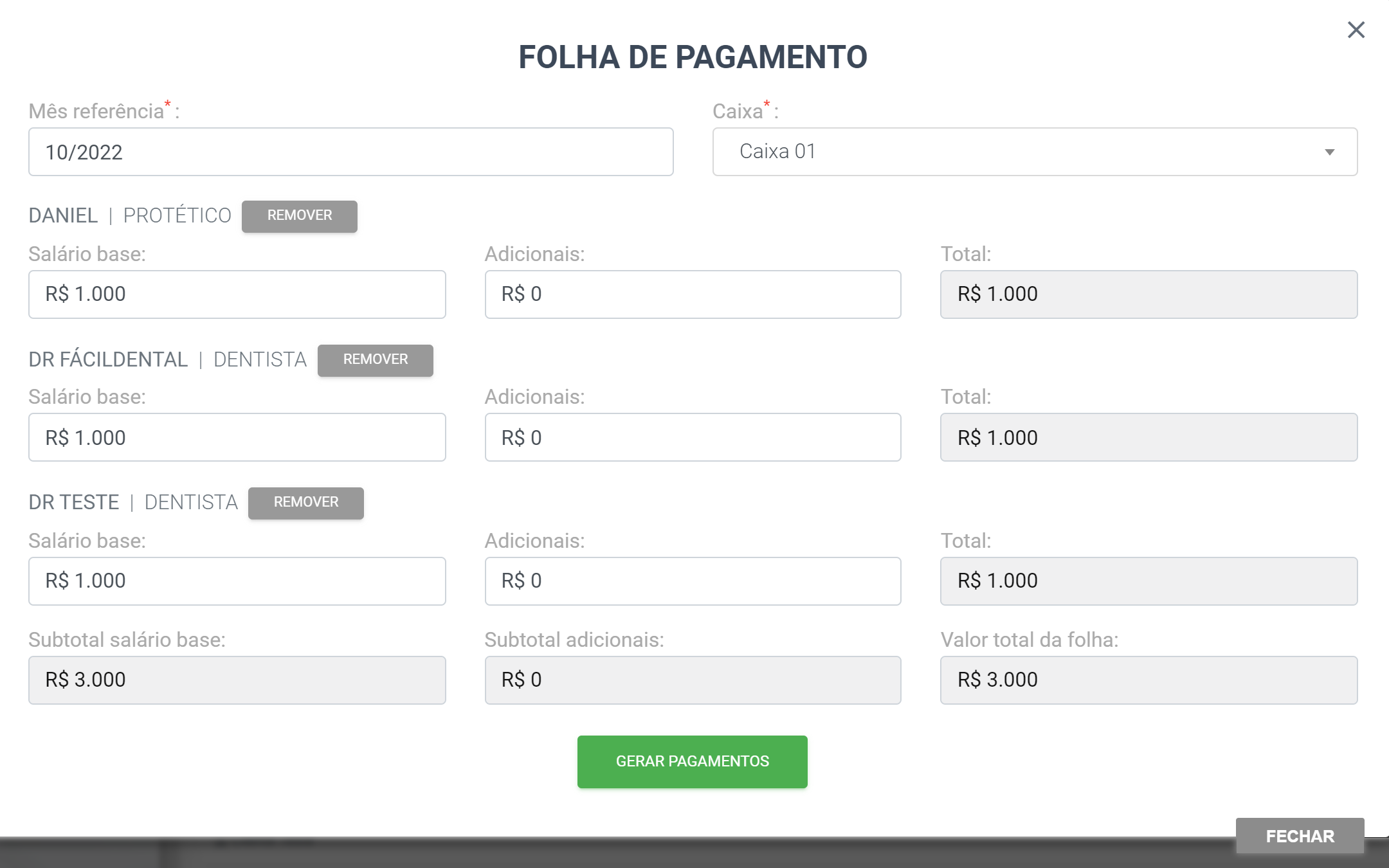Select the Caixa 01 combo box

coord(1035,152)
